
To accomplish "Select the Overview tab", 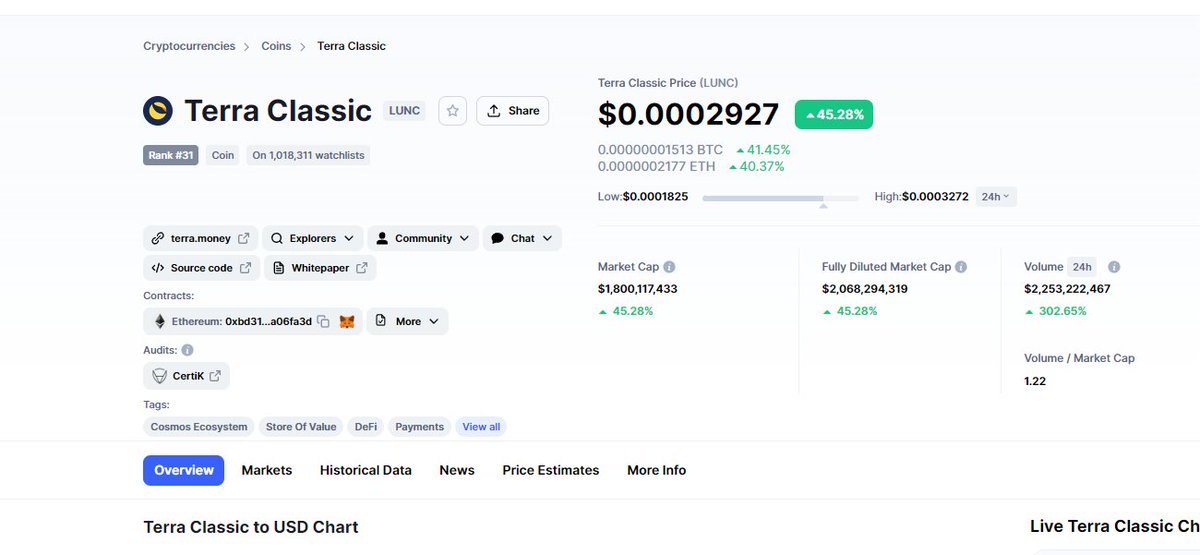I will pyautogui.click(x=184, y=470).
